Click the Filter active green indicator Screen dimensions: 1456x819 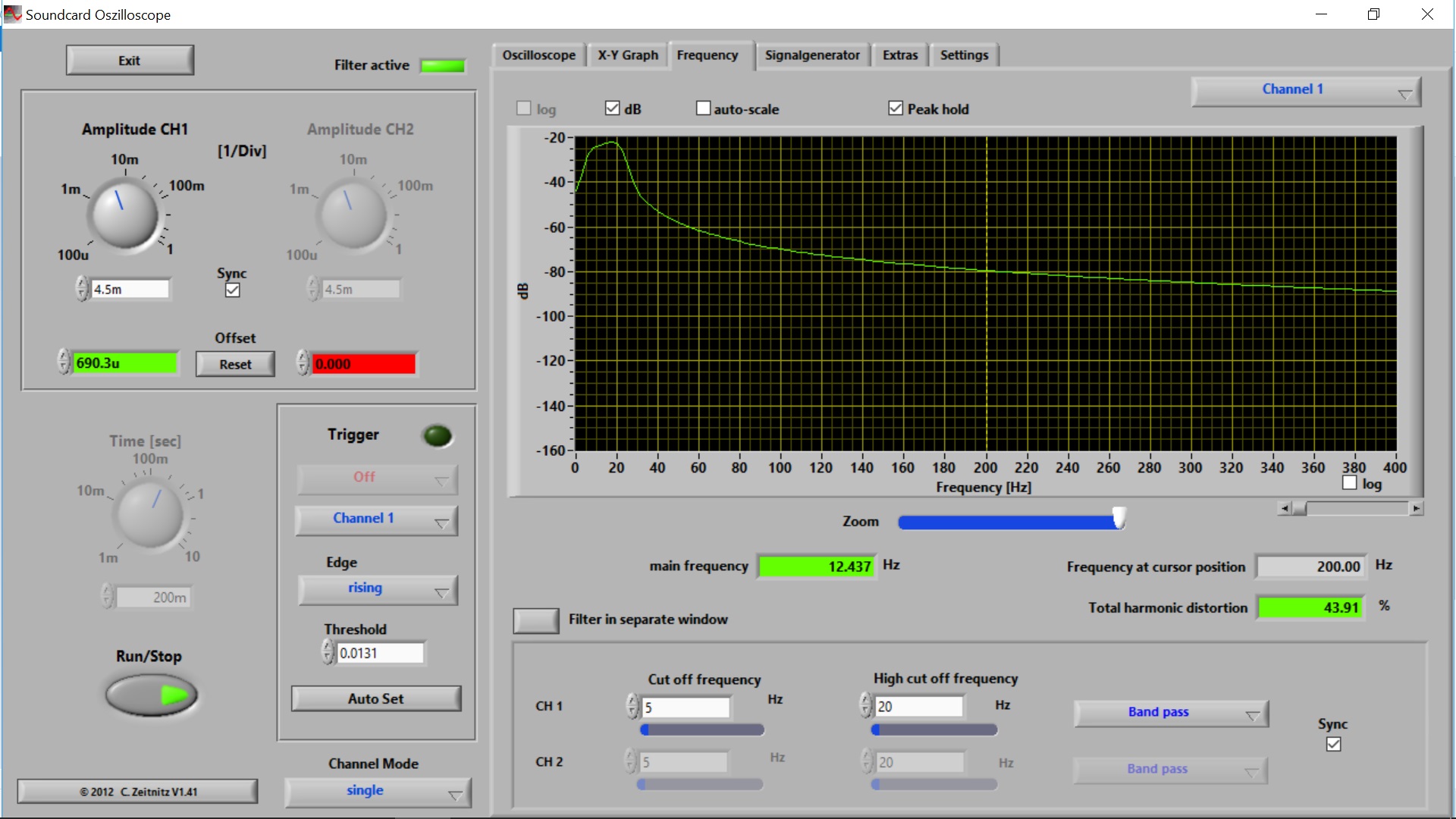(442, 66)
